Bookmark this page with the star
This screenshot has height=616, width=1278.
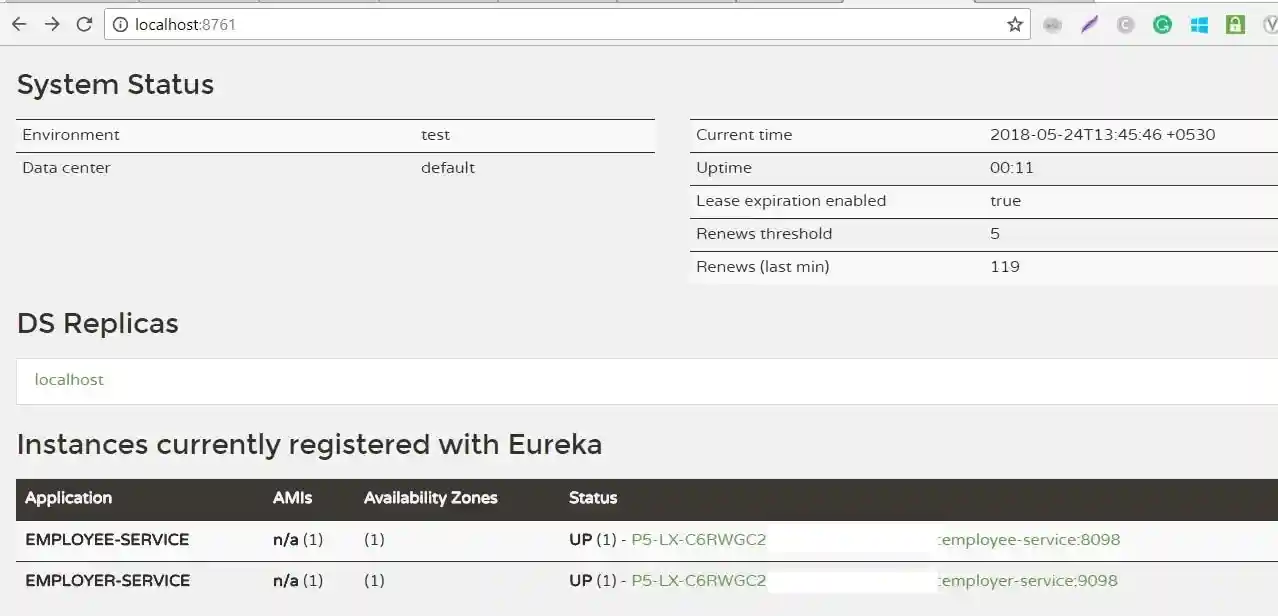1015,25
